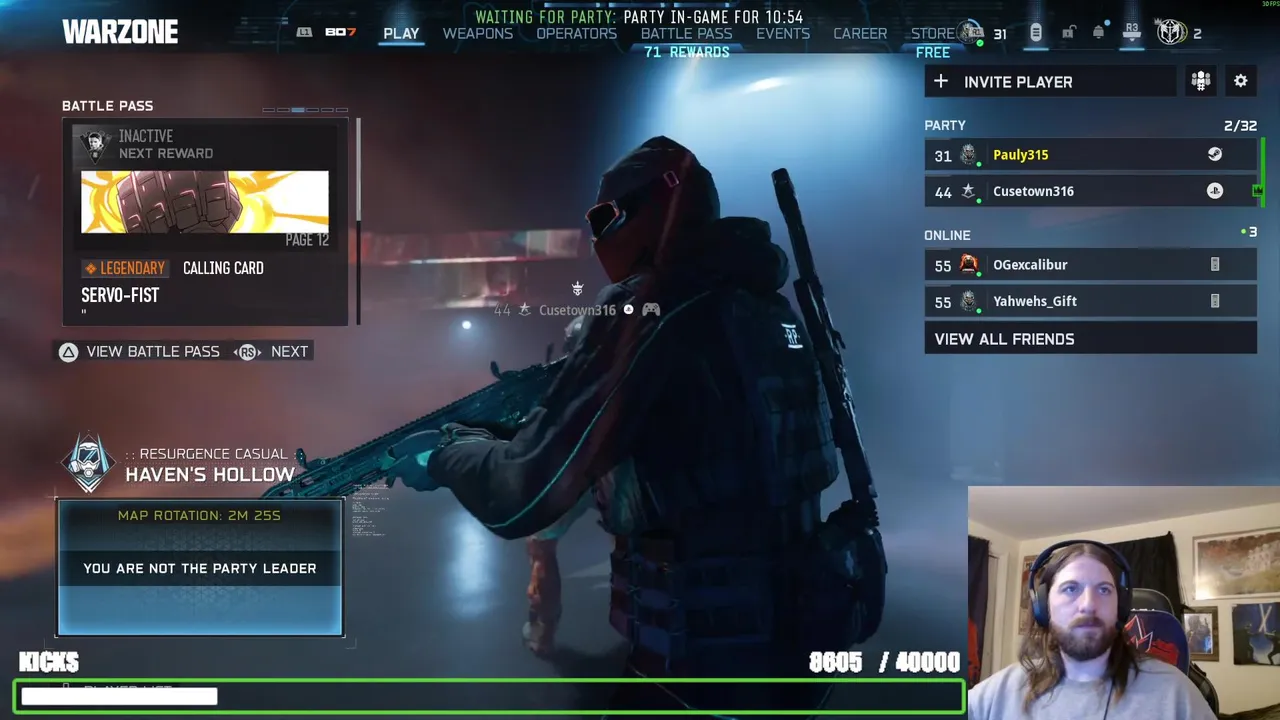Select OGexcalibur in online friends

(x=1090, y=265)
